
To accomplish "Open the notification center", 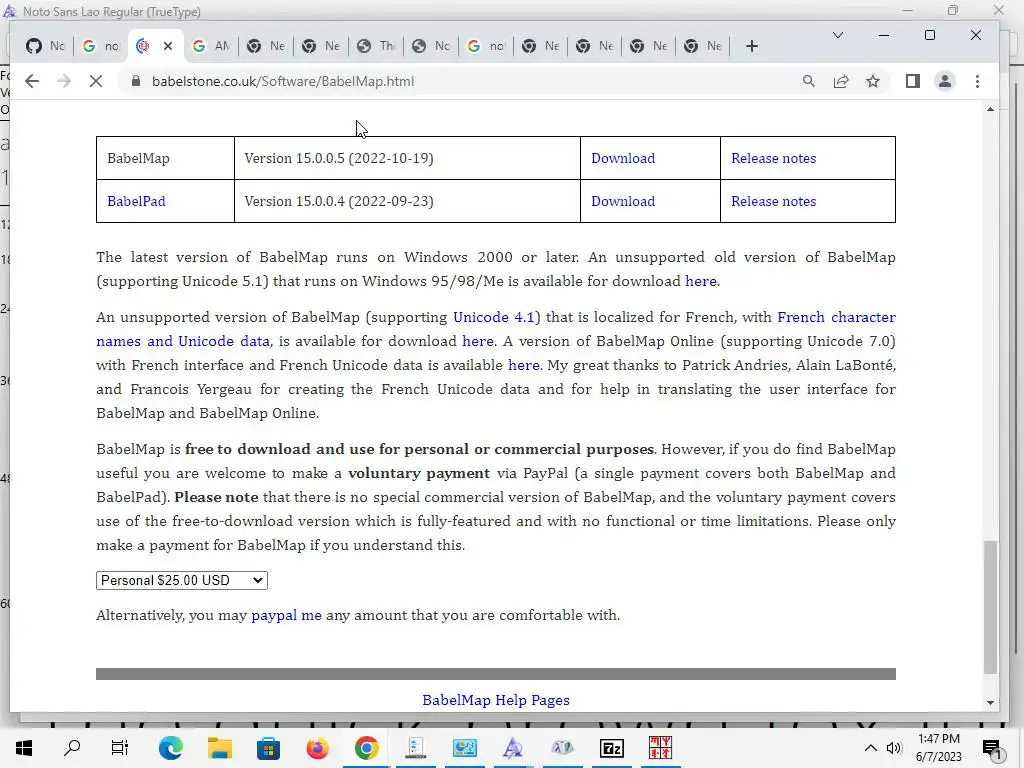I will [992, 748].
